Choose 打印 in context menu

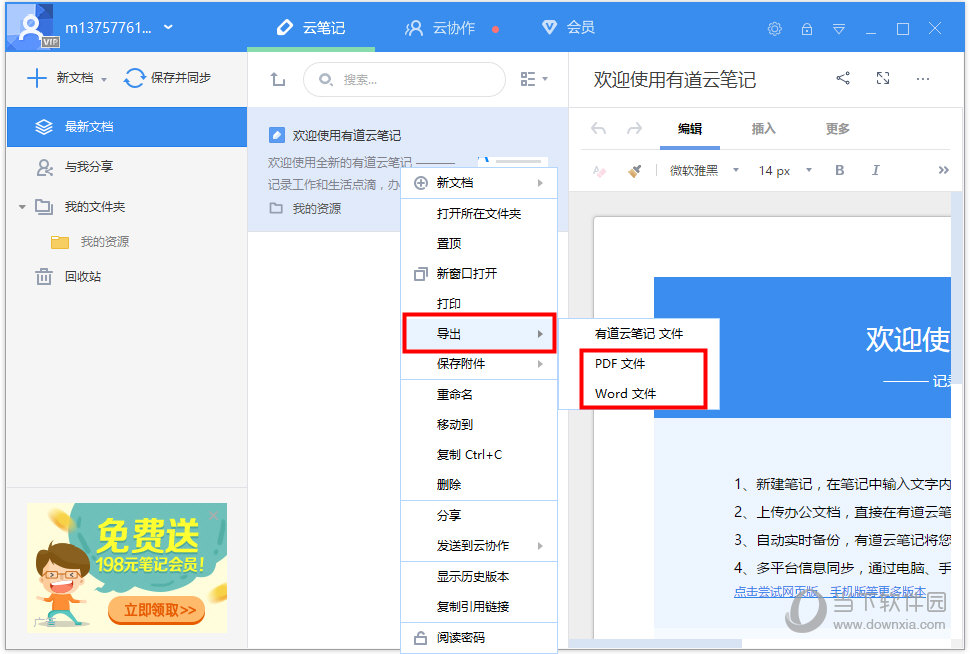click(479, 304)
